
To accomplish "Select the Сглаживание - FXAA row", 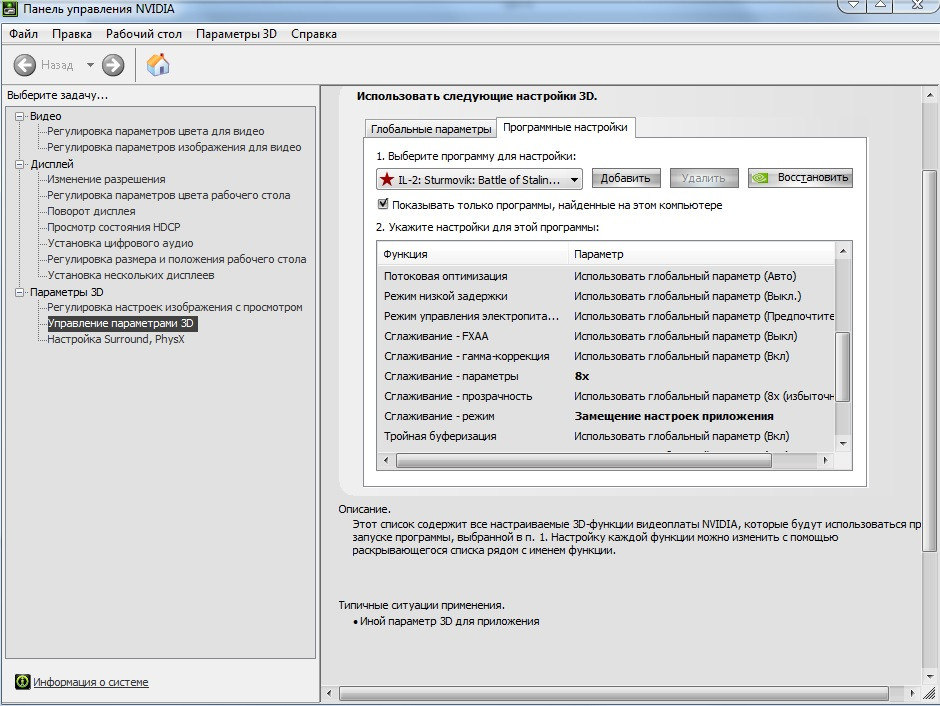I will [605, 336].
